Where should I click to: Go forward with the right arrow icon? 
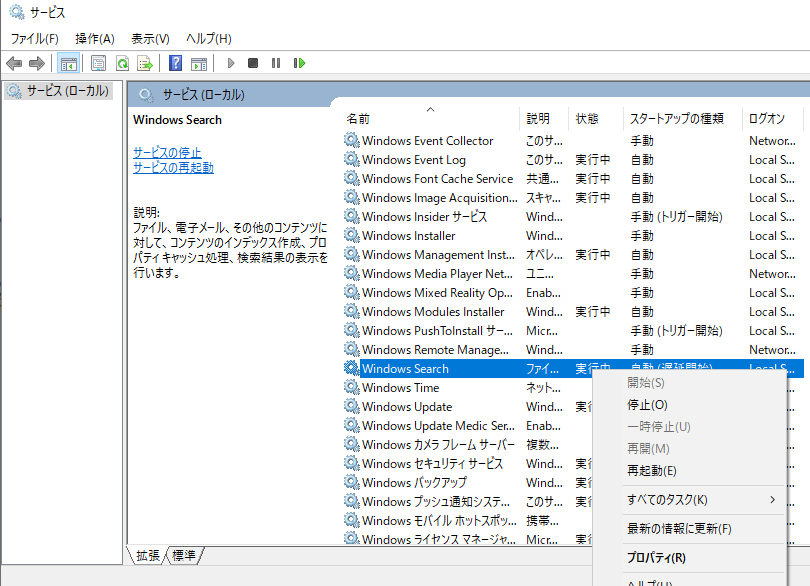pyautogui.click(x=37, y=64)
